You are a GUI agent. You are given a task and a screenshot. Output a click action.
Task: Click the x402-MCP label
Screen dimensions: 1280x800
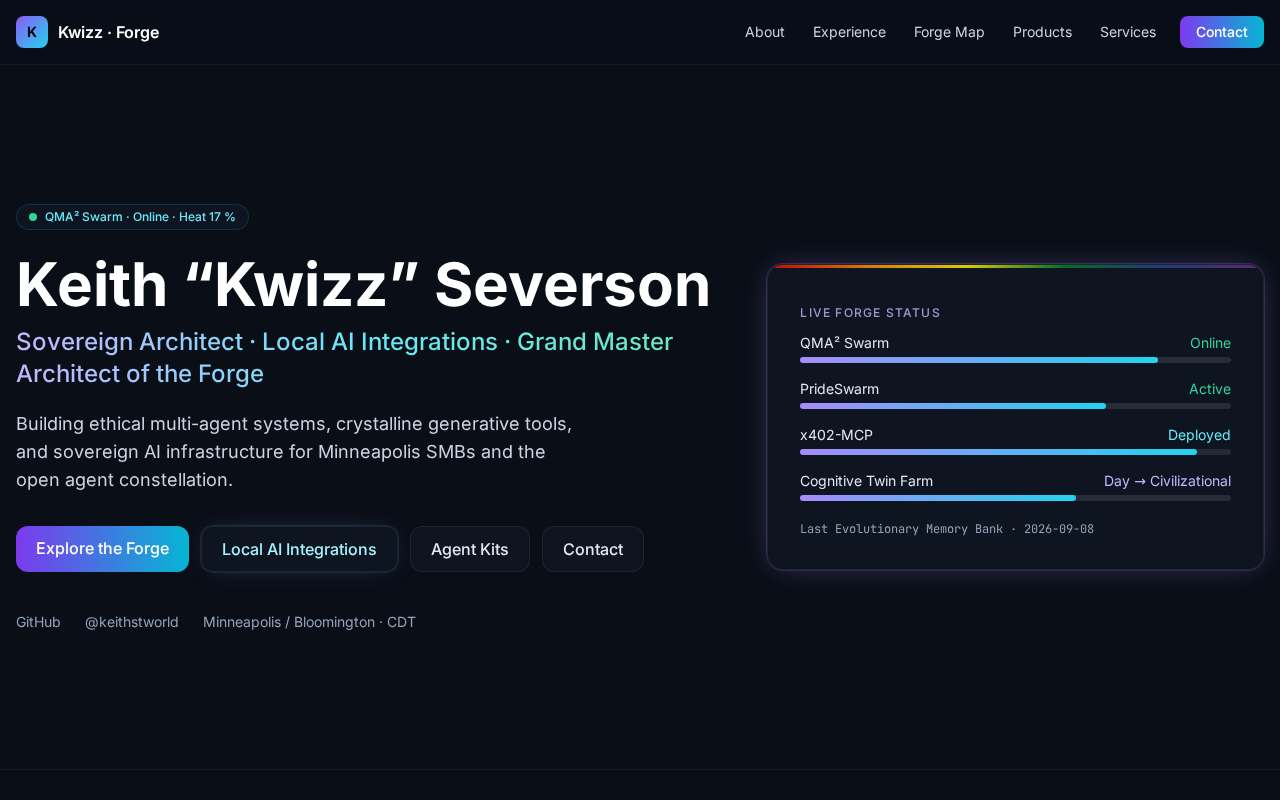coord(836,435)
